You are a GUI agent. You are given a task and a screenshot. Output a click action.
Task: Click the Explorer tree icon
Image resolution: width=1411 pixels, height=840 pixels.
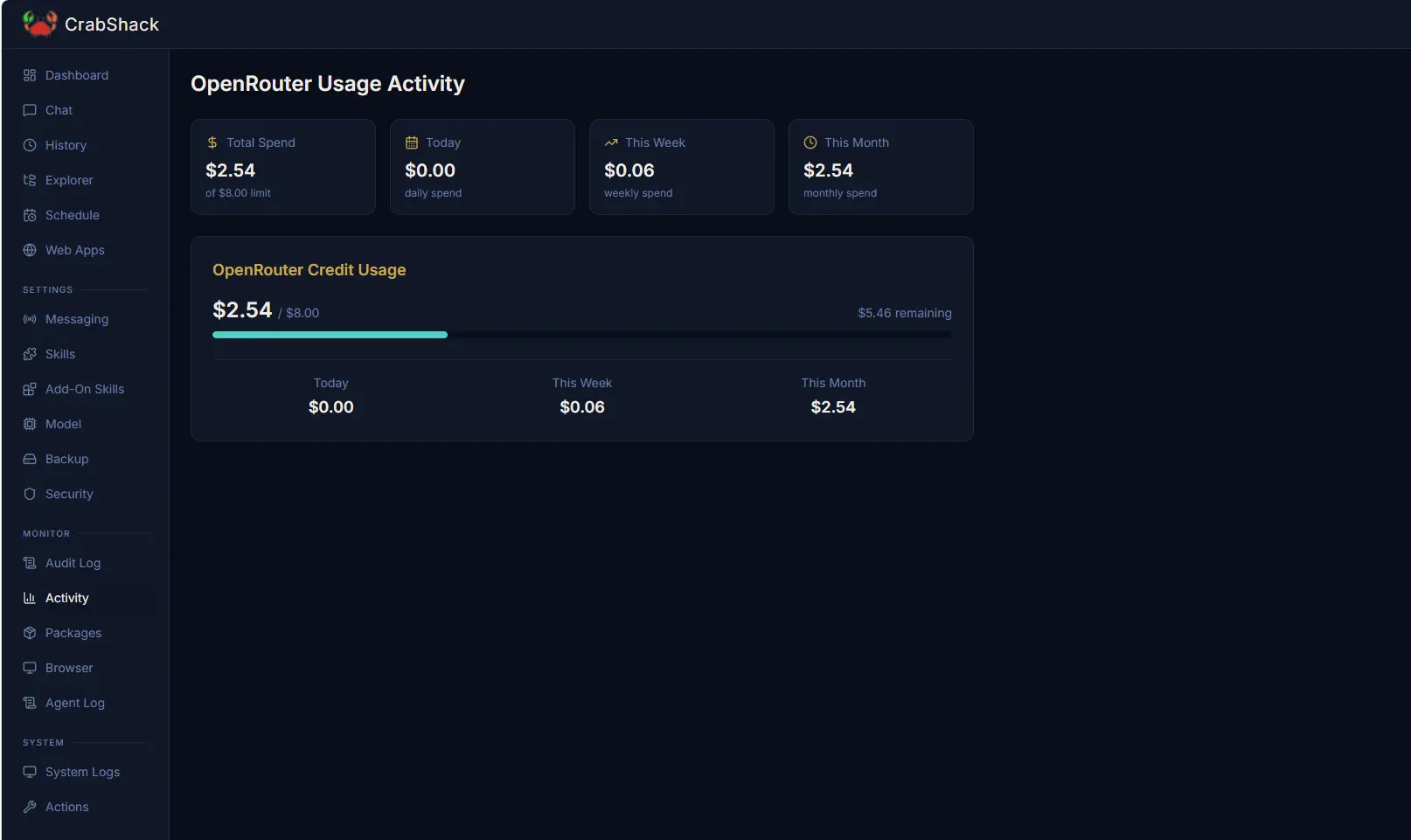click(x=30, y=180)
